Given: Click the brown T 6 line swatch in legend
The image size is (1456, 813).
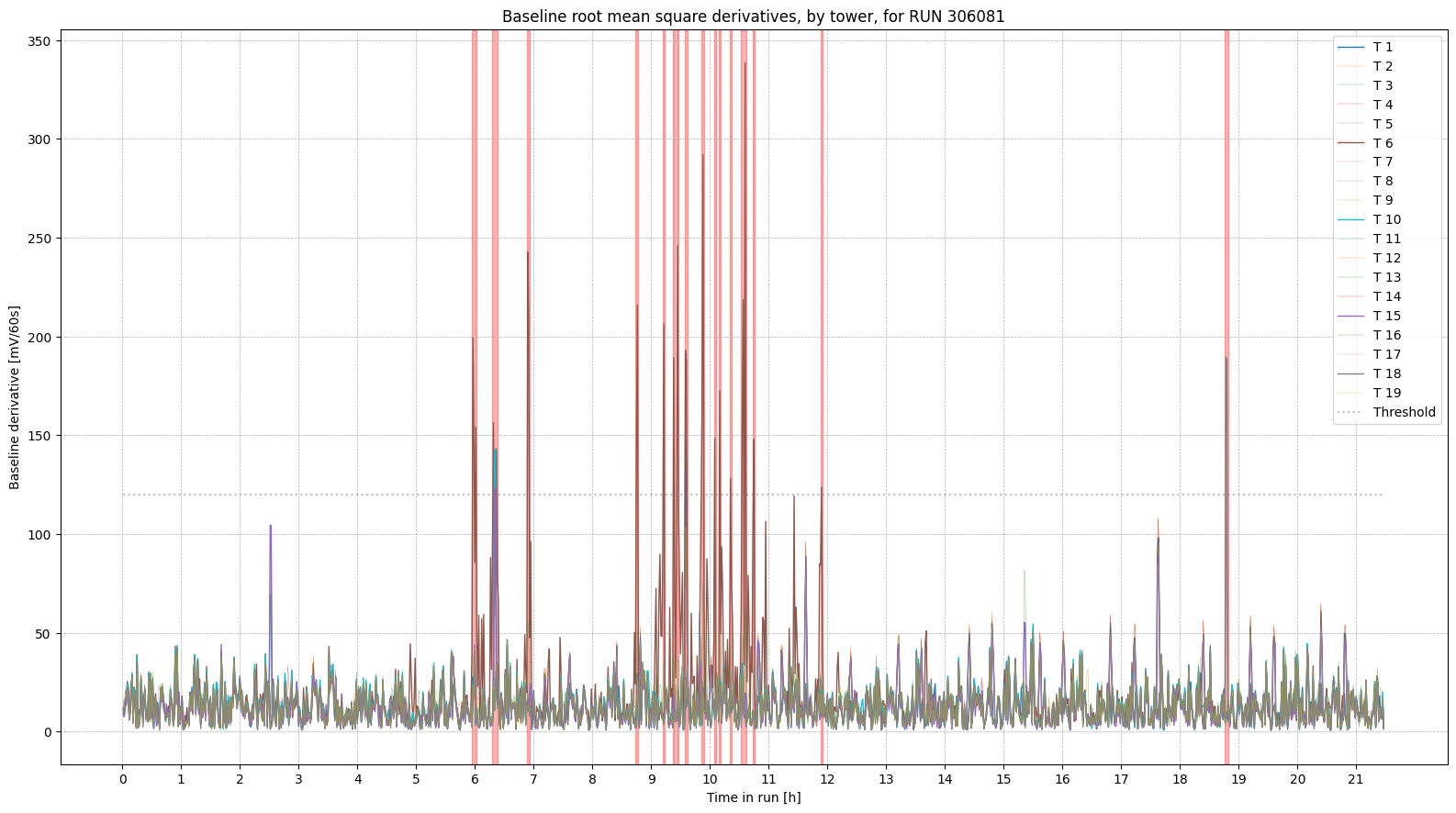Looking at the screenshot, I should point(1350,143).
